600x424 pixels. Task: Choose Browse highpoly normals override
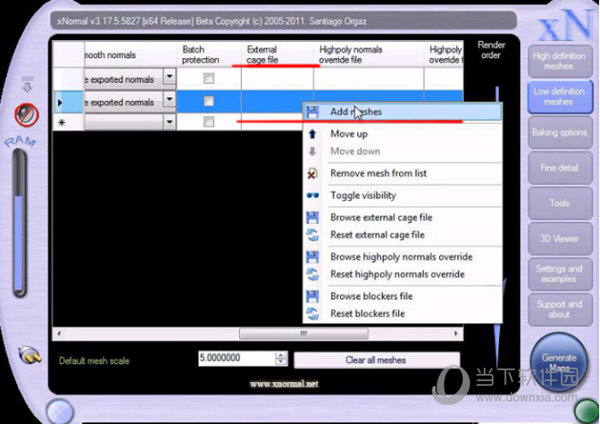coord(402,257)
